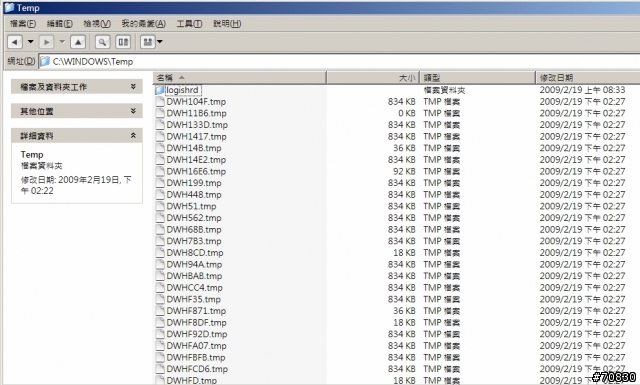Open the 檢視(V) menu

pyautogui.click(x=97, y=24)
